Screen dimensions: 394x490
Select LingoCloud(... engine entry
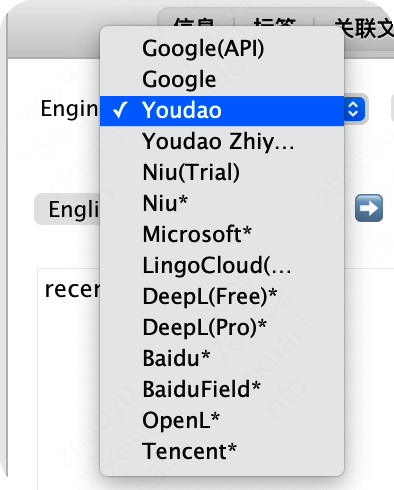pos(222,265)
